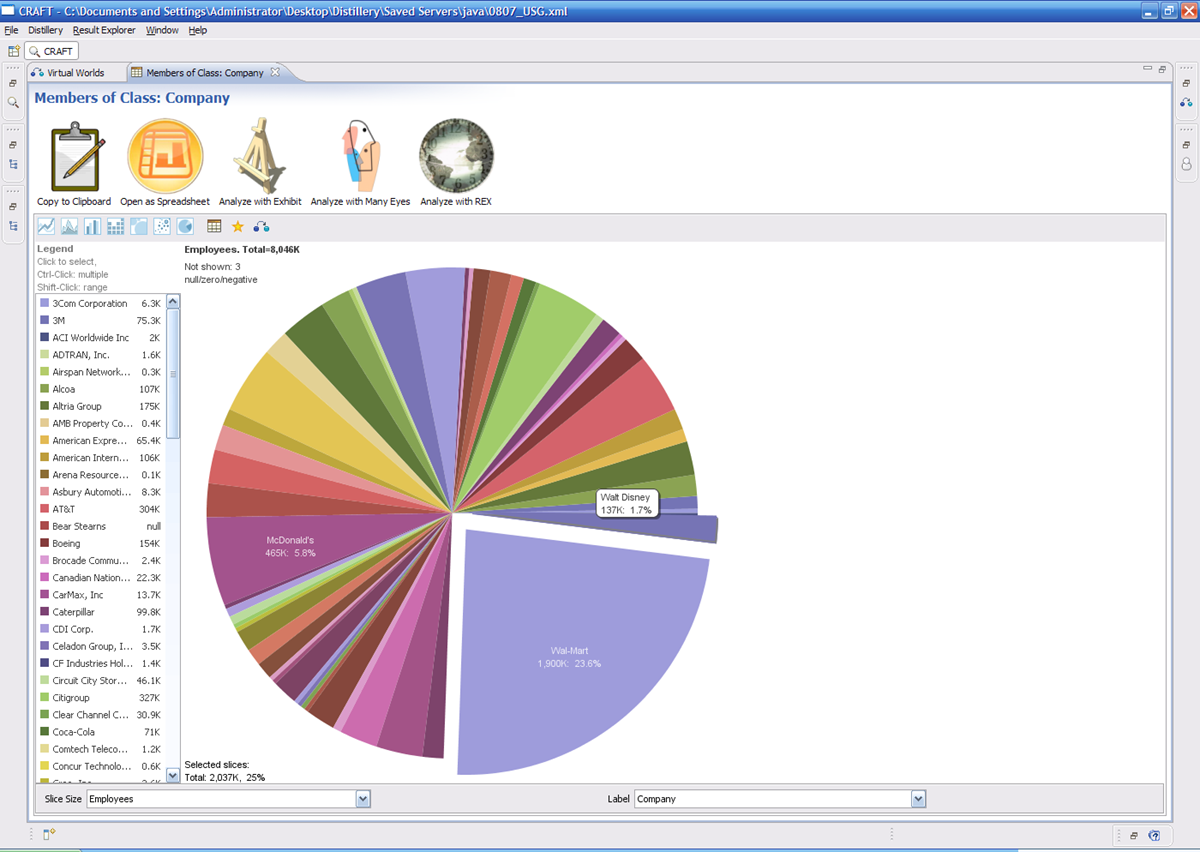The width and height of the screenshot is (1200, 852).
Task: Select the Citigroup legend entry
Action: tap(100, 697)
